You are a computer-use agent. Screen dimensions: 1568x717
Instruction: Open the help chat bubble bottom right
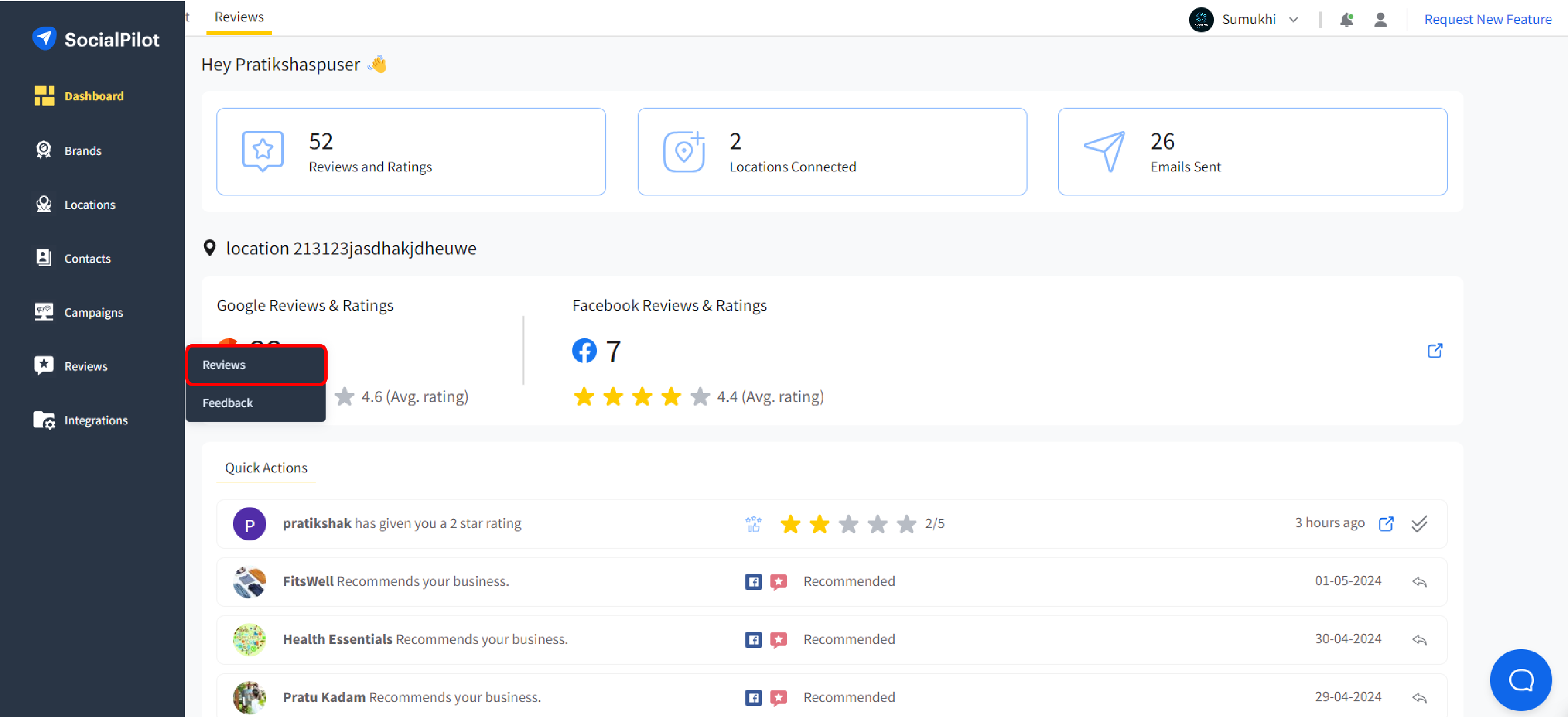pos(1520,680)
